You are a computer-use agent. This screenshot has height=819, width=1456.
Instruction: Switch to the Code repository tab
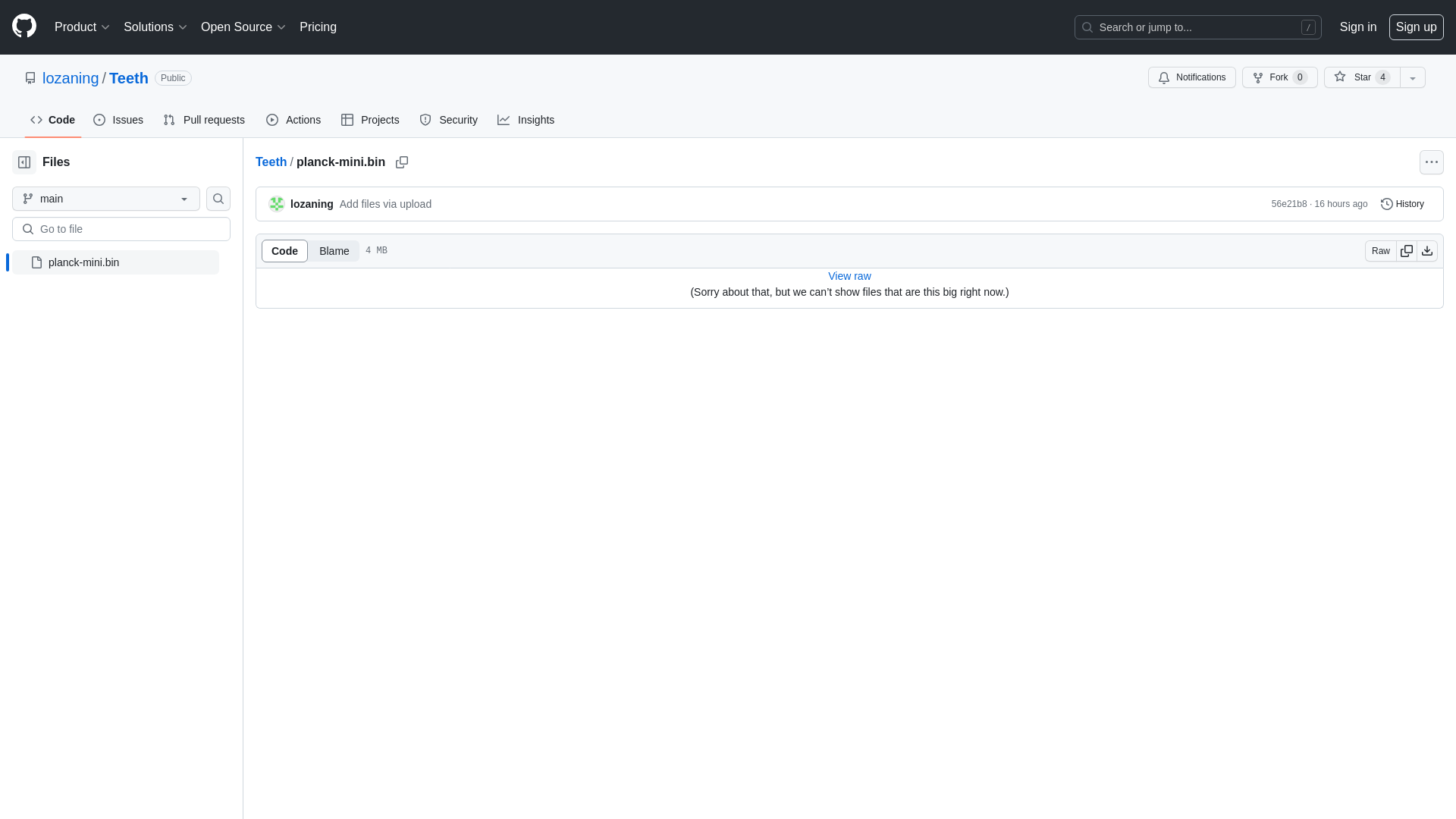coord(53,120)
